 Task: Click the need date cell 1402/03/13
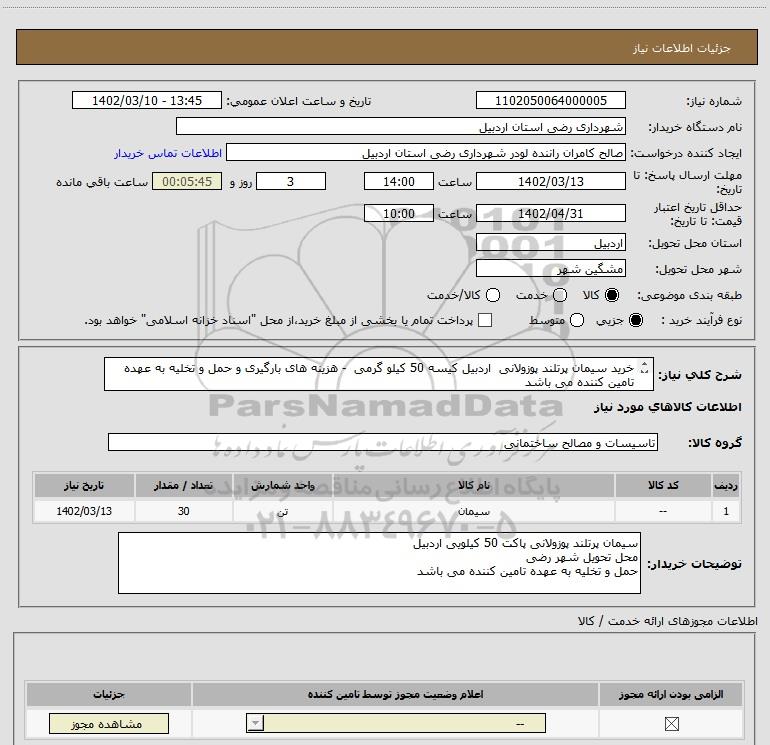(84, 511)
